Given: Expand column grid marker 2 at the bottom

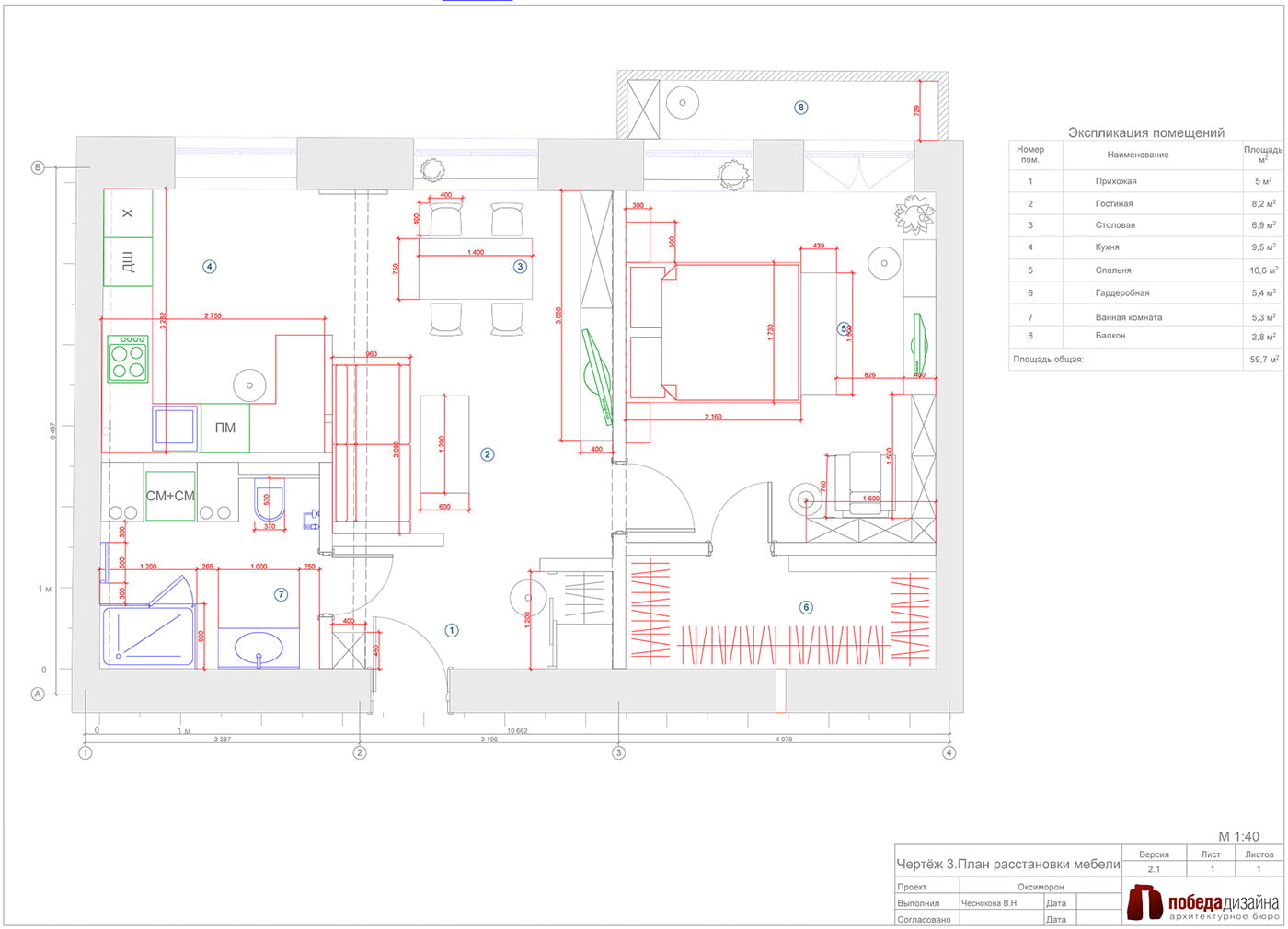Looking at the screenshot, I should 360,751.
